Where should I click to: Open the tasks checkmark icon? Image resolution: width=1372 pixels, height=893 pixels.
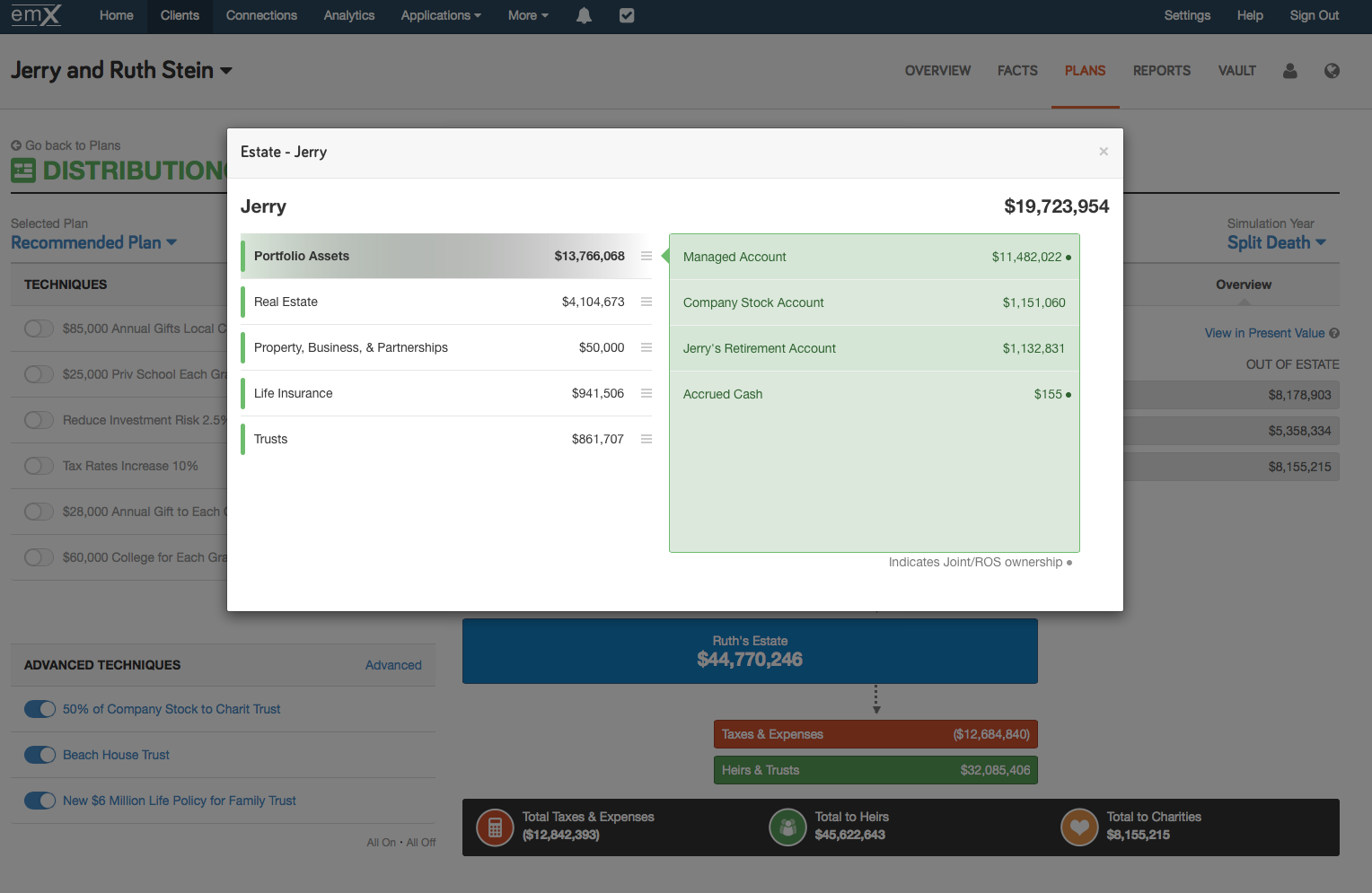(x=627, y=15)
